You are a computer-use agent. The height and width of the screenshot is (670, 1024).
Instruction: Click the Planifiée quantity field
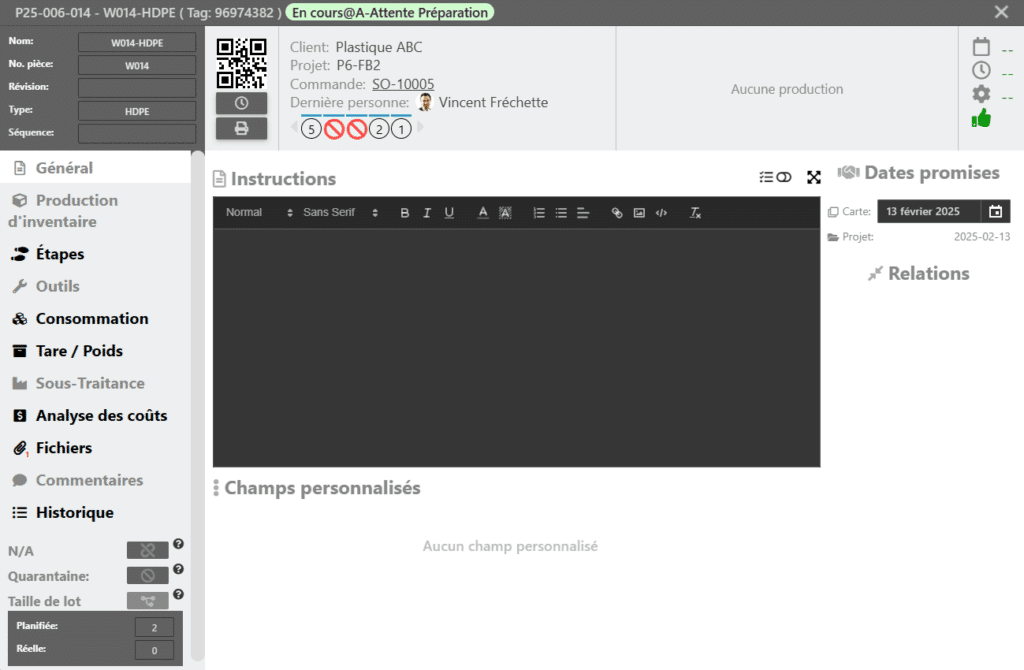pos(154,627)
